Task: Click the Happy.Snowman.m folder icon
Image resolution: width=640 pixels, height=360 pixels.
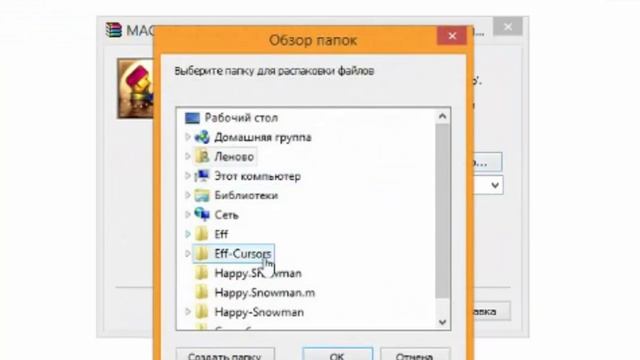Action: pyautogui.click(x=201, y=293)
